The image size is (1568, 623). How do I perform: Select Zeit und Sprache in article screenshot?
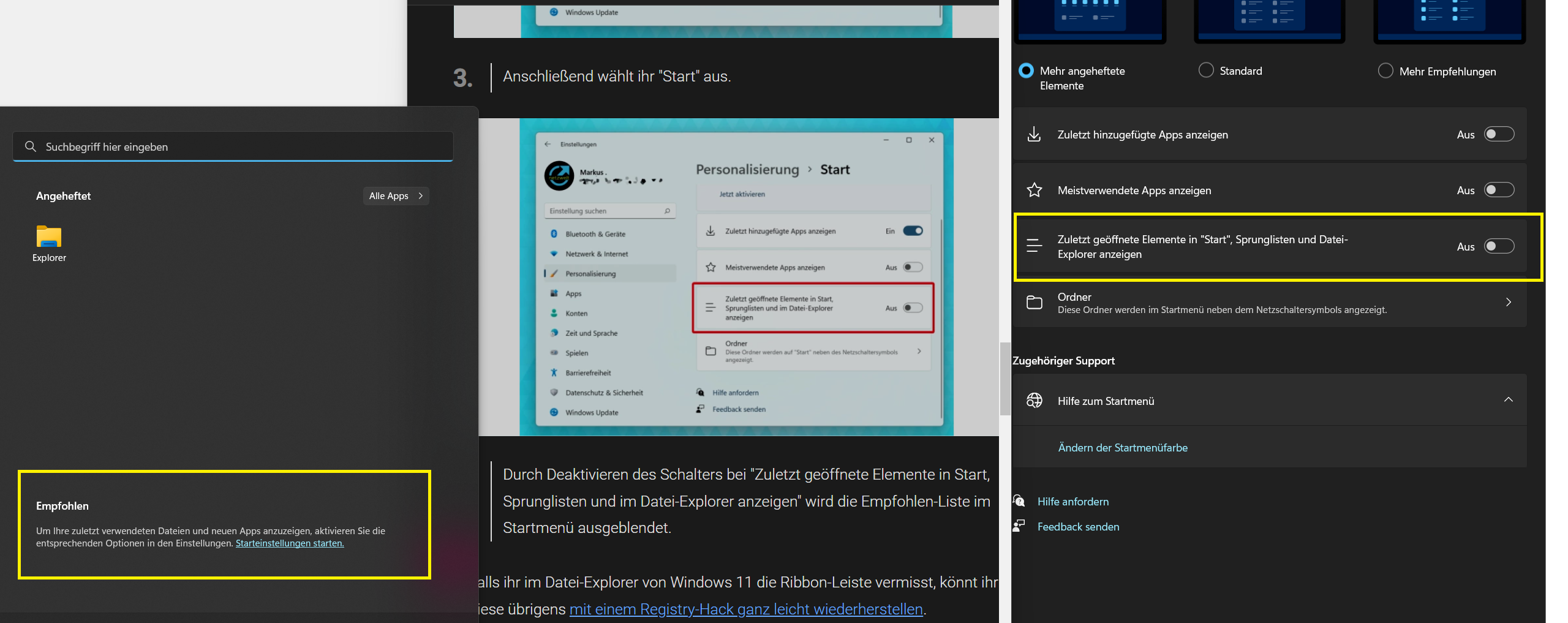[x=609, y=333]
